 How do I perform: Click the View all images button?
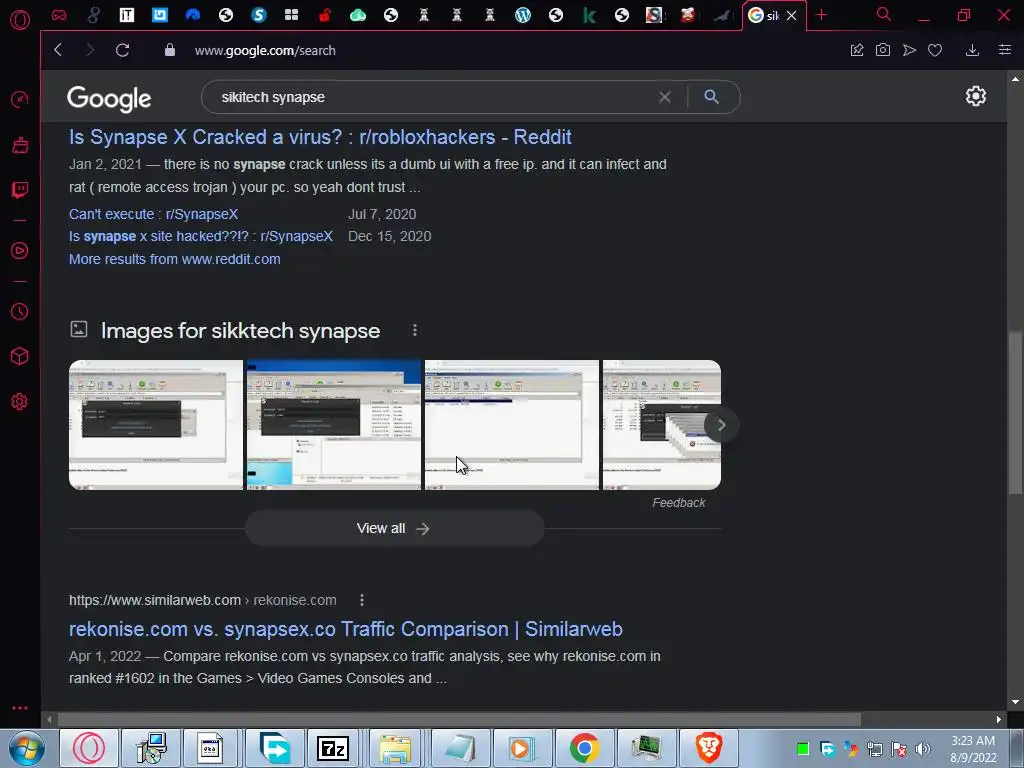click(394, 528)
